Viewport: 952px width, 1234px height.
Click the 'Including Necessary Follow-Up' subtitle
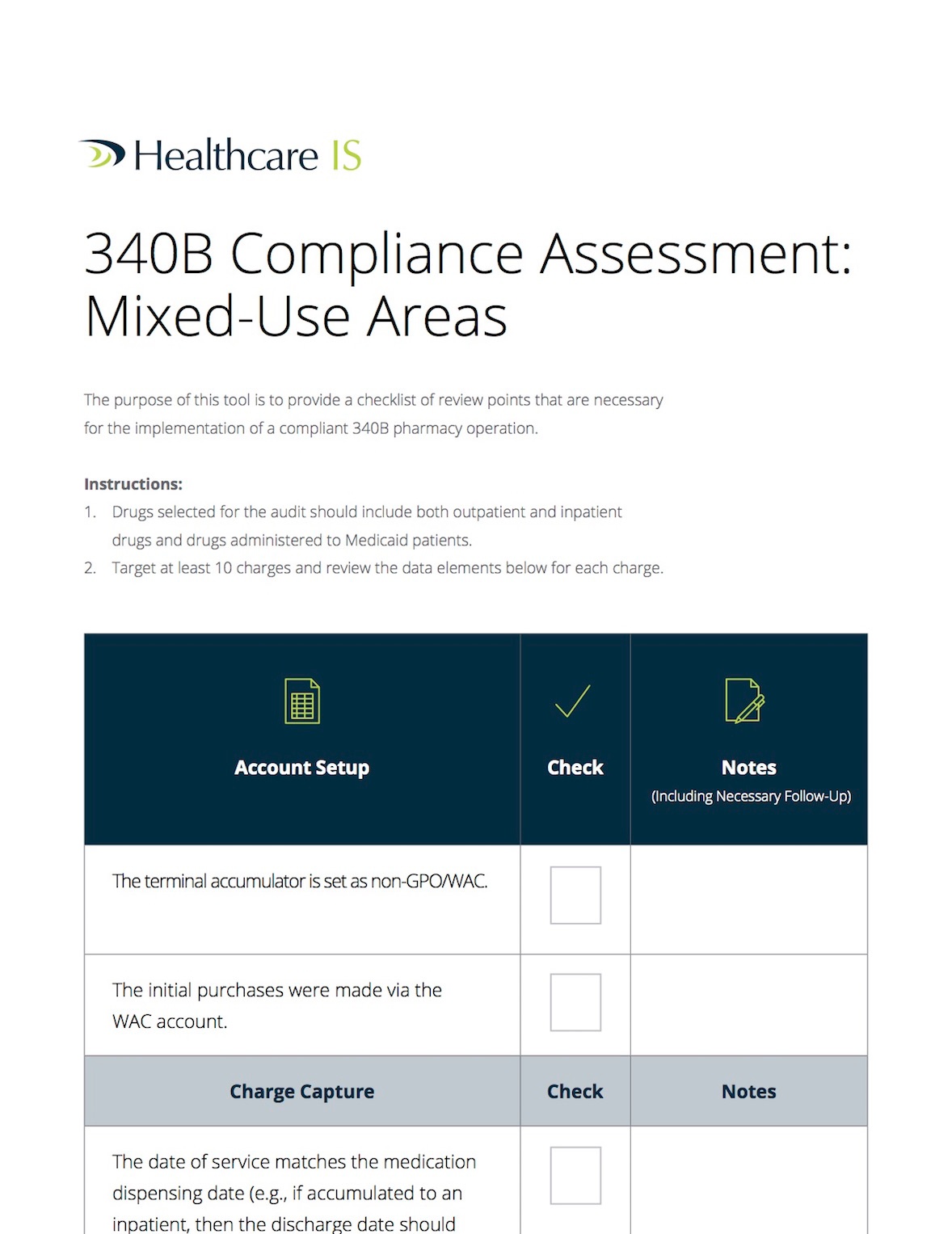751,797
